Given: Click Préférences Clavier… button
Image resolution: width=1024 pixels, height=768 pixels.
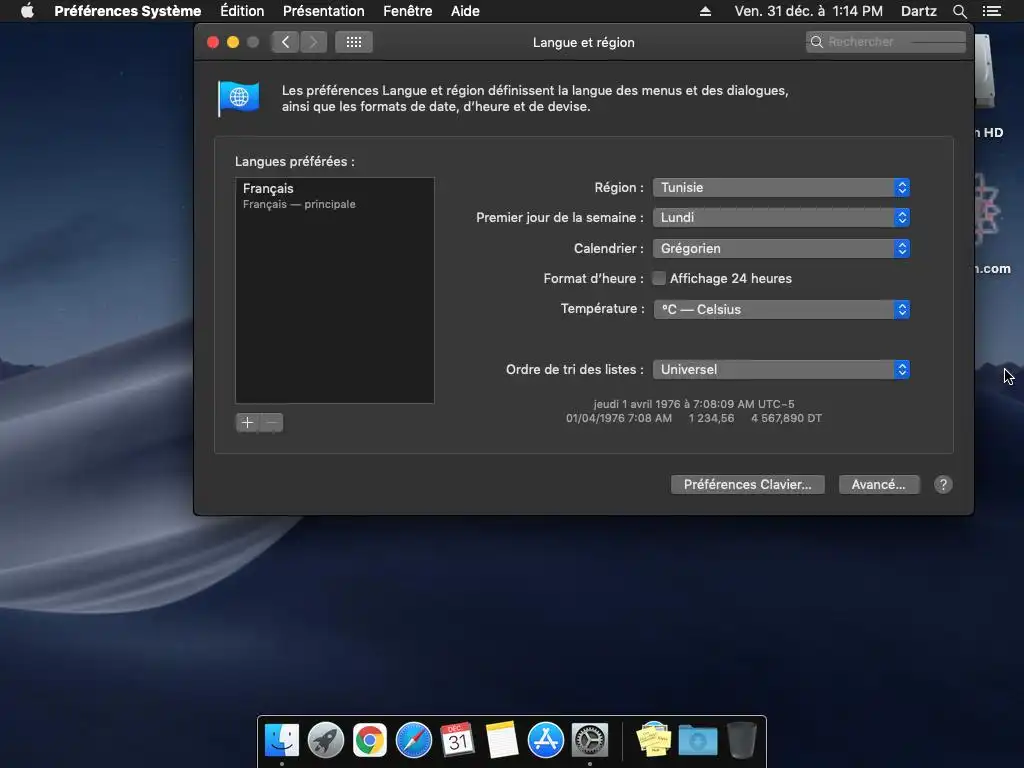Looking at the screenshot, I should point(747,485).
